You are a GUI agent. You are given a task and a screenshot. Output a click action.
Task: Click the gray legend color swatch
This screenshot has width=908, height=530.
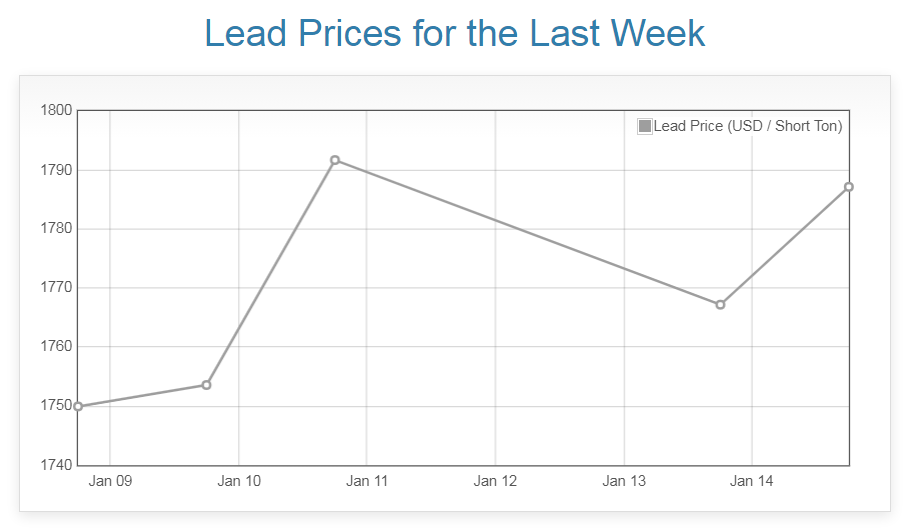click(645, 126)
